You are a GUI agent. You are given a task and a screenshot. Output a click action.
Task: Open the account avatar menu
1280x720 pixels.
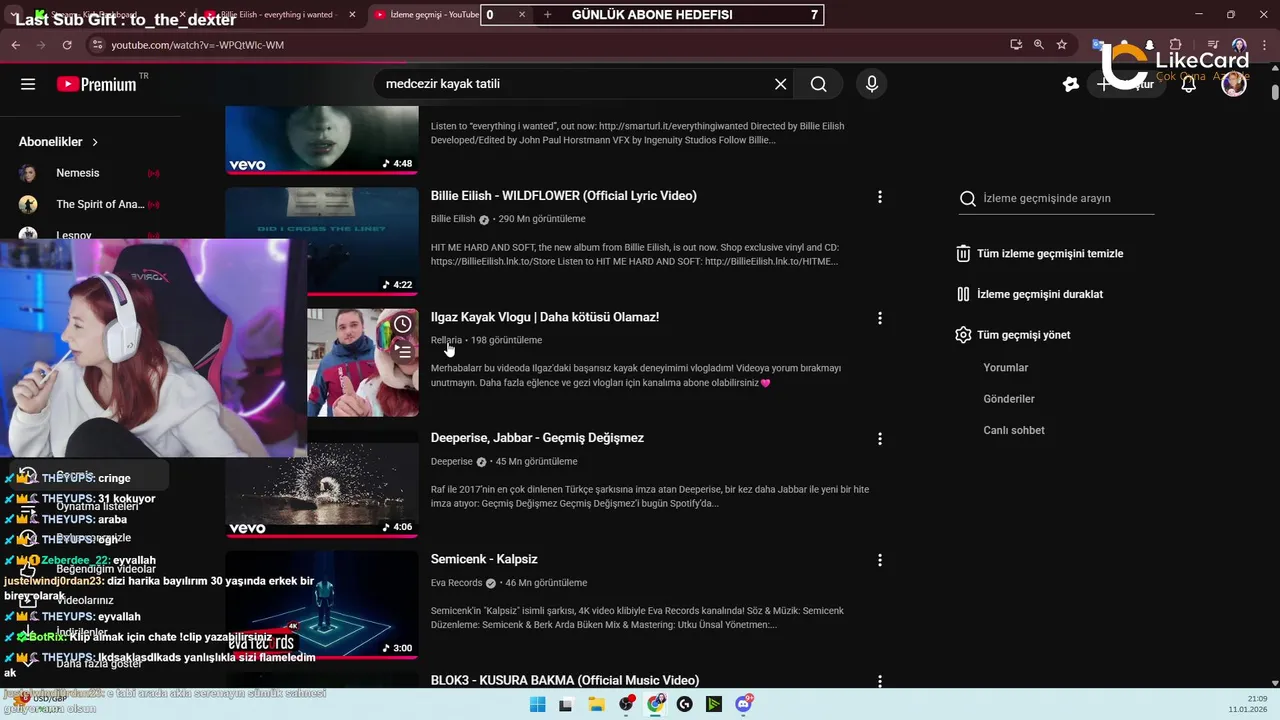pyautogui.click(x=1234, y=84)
